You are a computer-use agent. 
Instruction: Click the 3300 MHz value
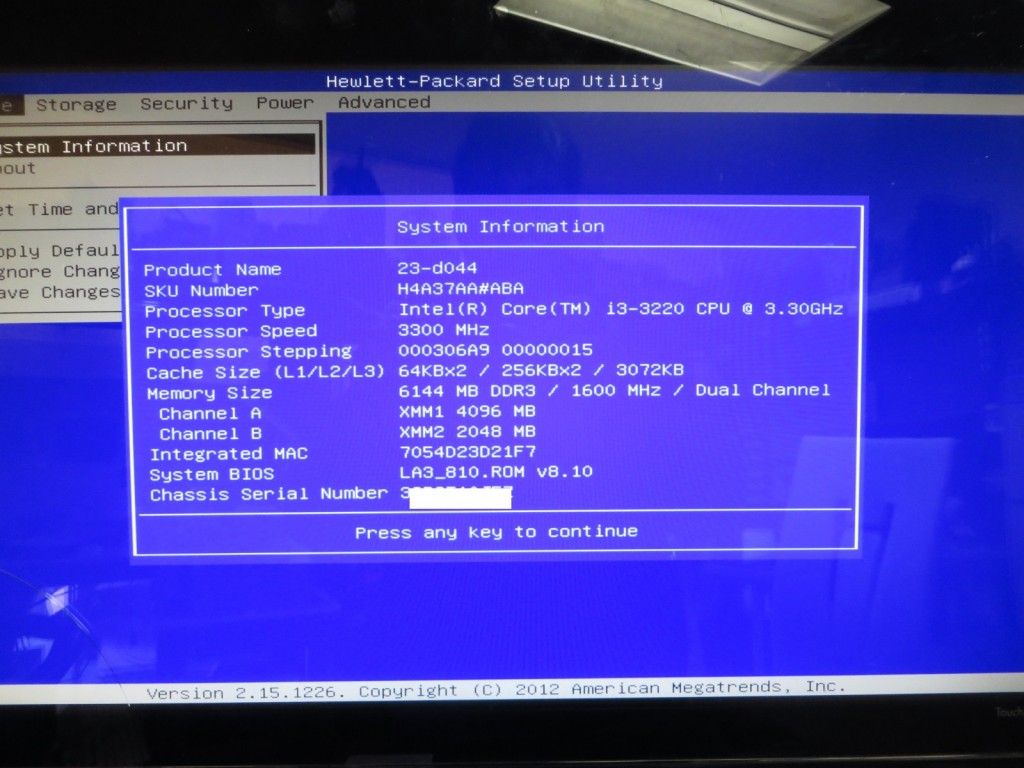[x=443, y=329]
